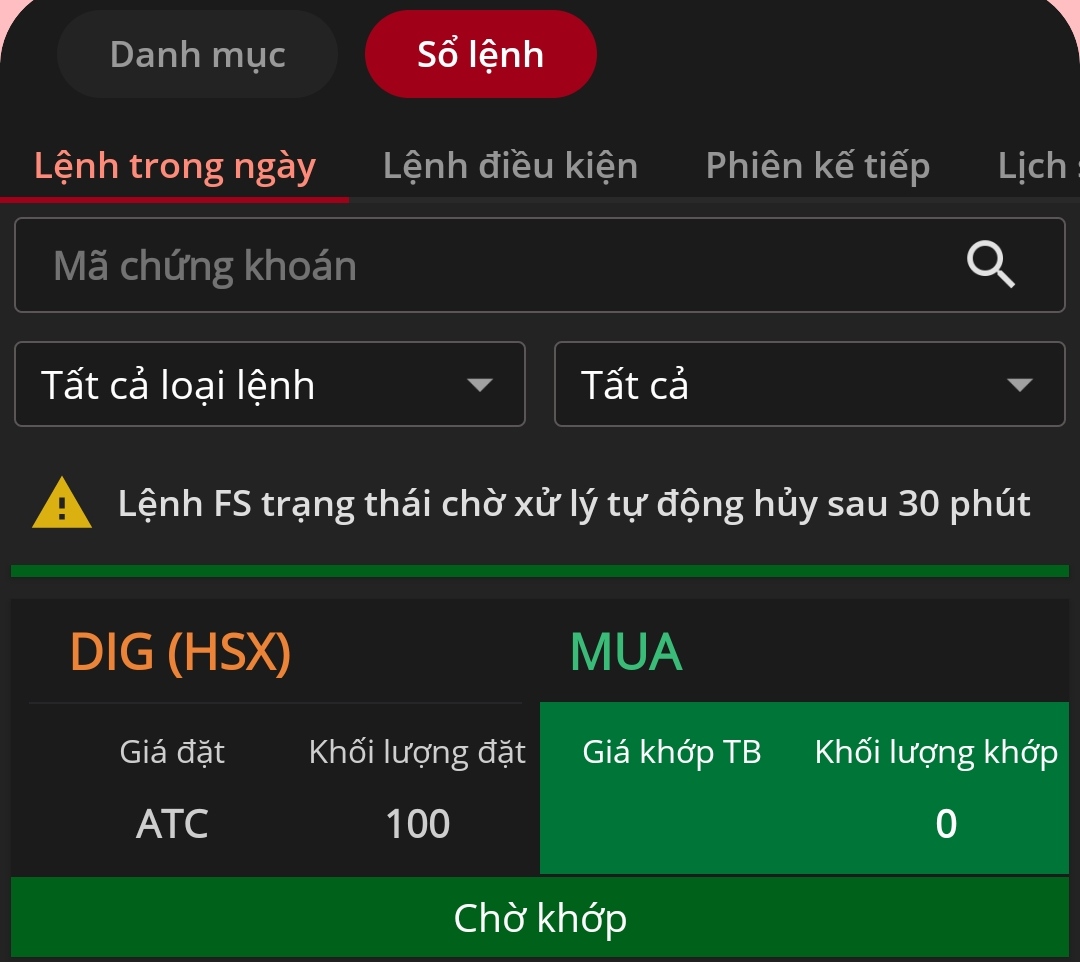Screen dimensions: 1080x962
Task: Switch to the Danh mục toggle
Action: (197, 55)
